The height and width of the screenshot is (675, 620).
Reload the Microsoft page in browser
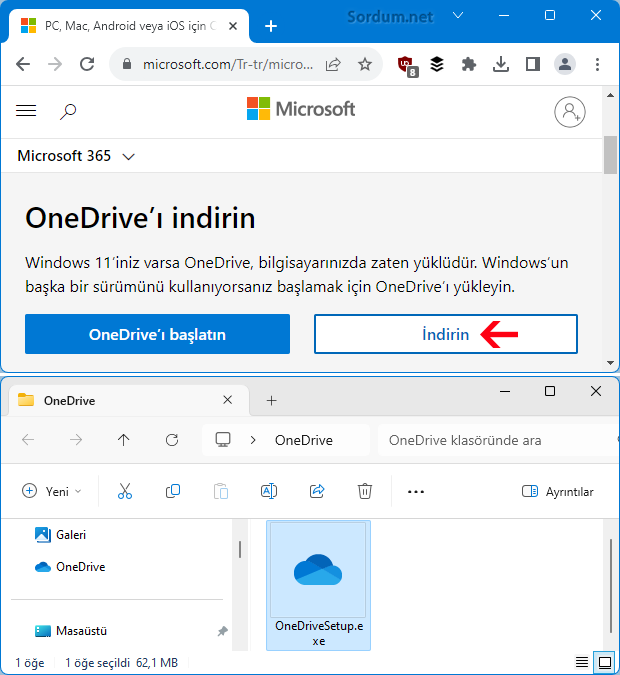(x=87, y=65)
